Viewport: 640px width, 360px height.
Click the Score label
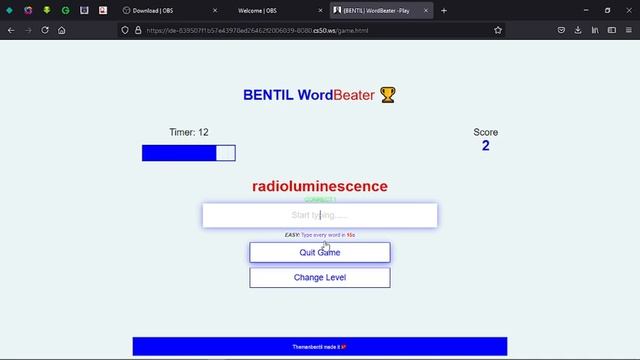(x=485, y=132)
